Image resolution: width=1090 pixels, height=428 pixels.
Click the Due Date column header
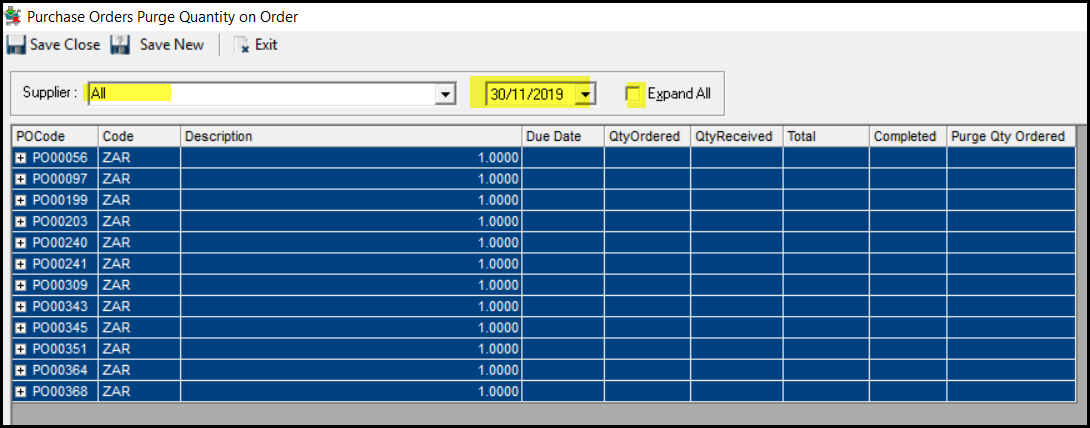562,136
